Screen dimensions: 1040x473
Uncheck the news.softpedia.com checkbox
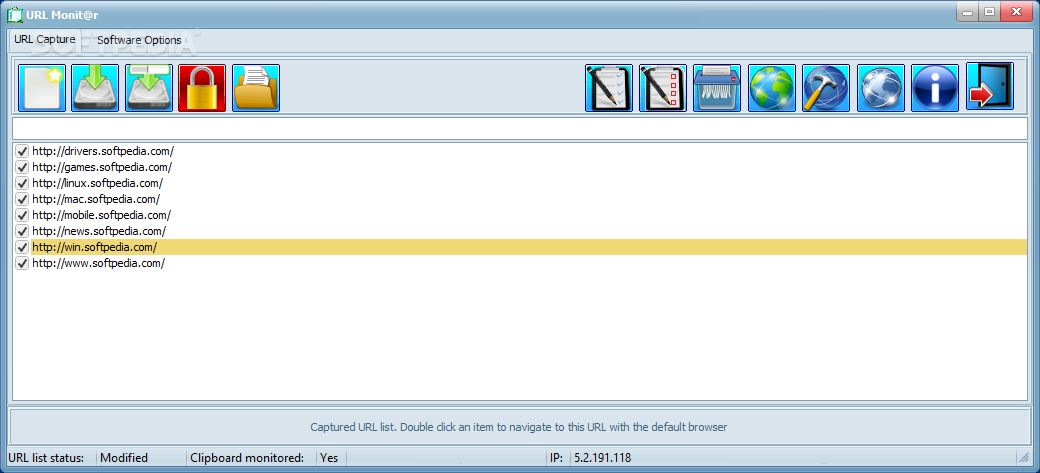[x=23, y=231]
